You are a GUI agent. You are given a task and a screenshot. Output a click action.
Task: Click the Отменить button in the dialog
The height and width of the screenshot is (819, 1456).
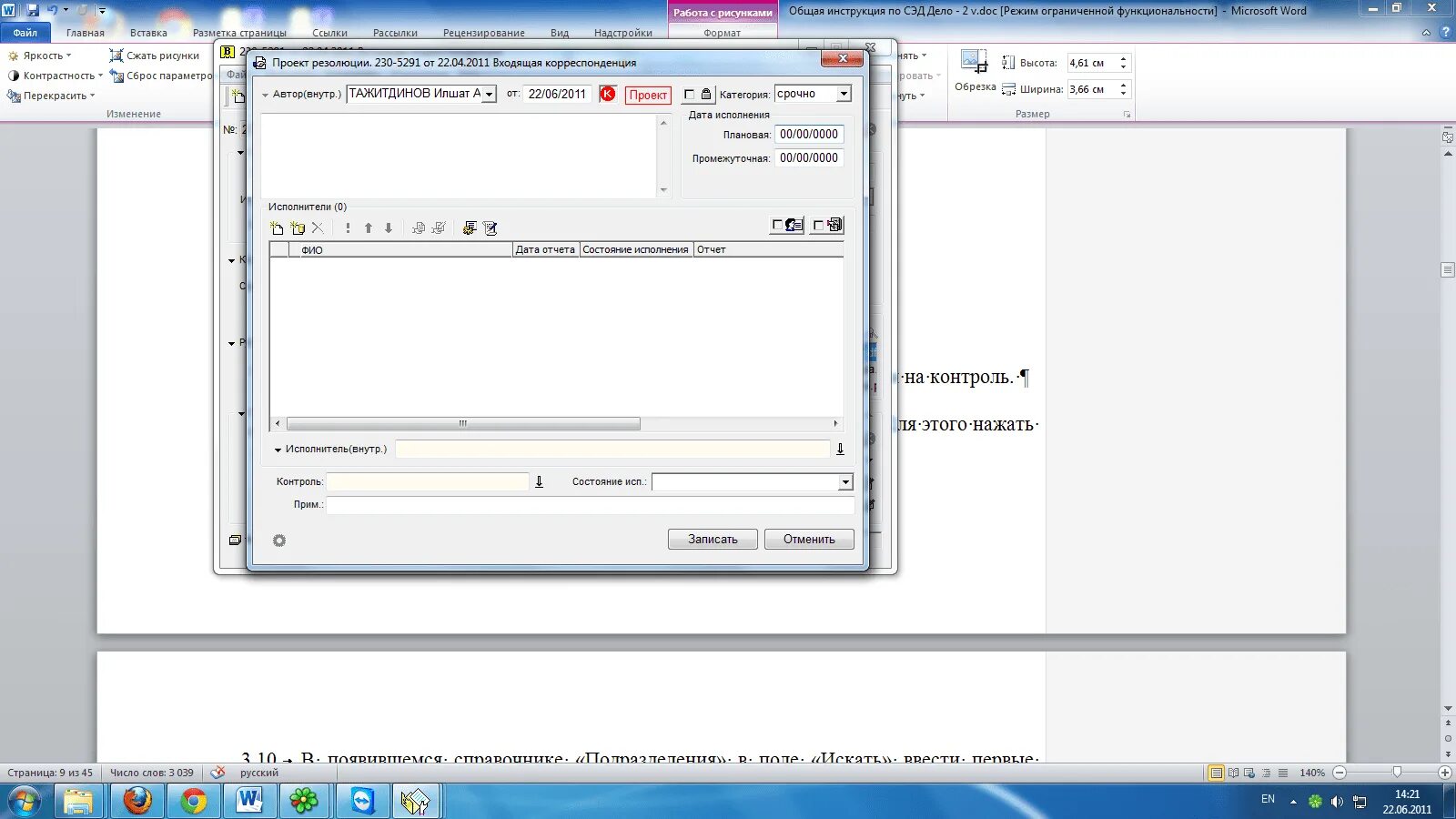tap(809, 540)
